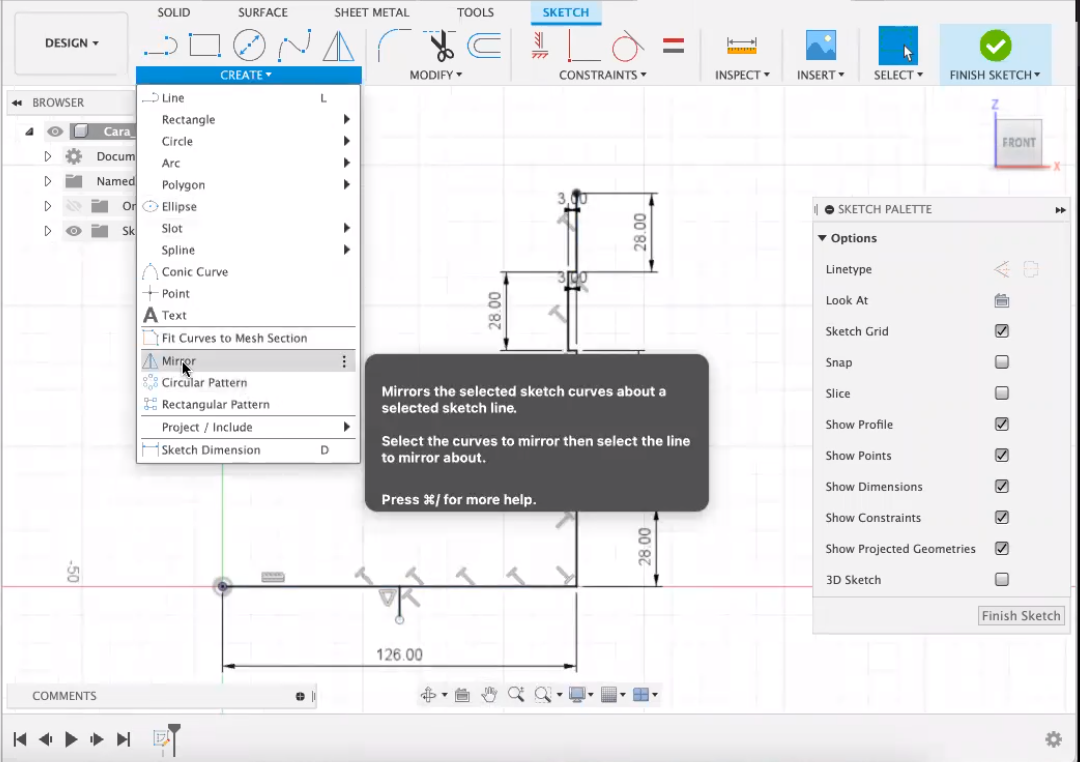The height and width of the screenshot is (762, 1080).
Task: Click the Insert image icon
Action: (820, 45)
